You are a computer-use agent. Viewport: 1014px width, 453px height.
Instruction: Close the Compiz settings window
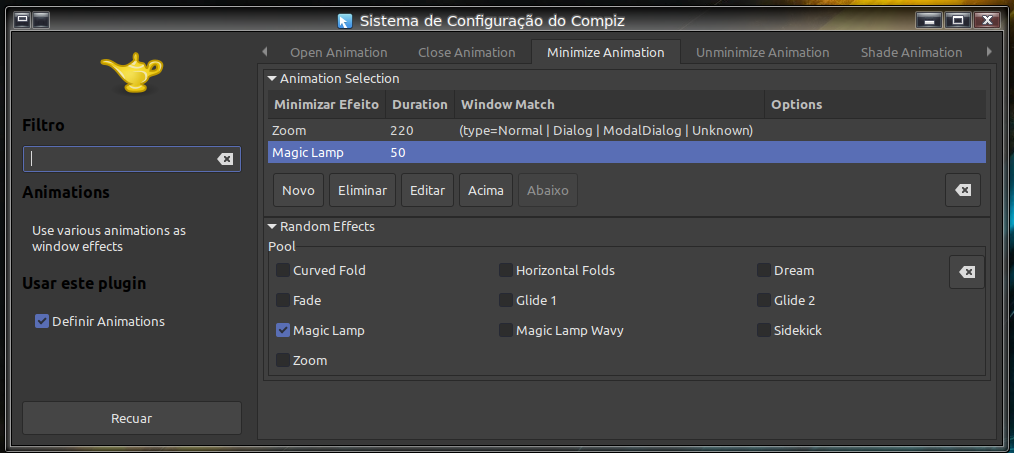point(987,20)
